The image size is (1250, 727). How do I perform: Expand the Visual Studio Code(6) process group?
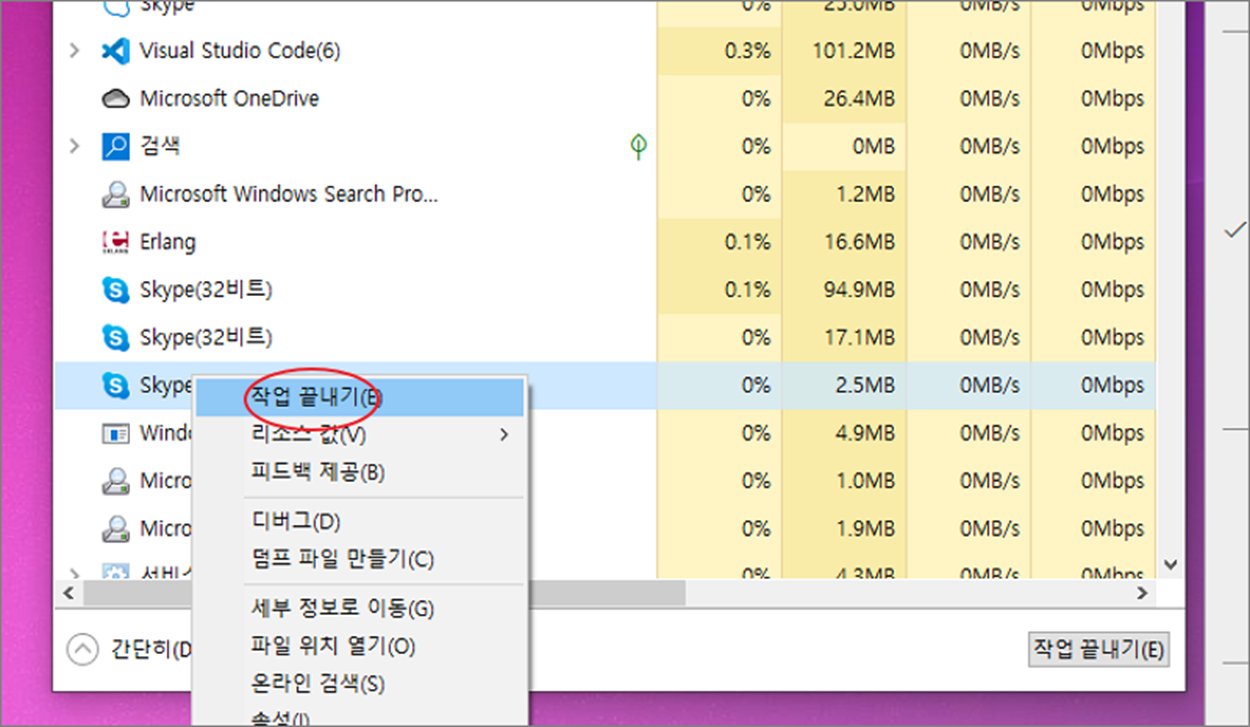(x=73, y=50)
